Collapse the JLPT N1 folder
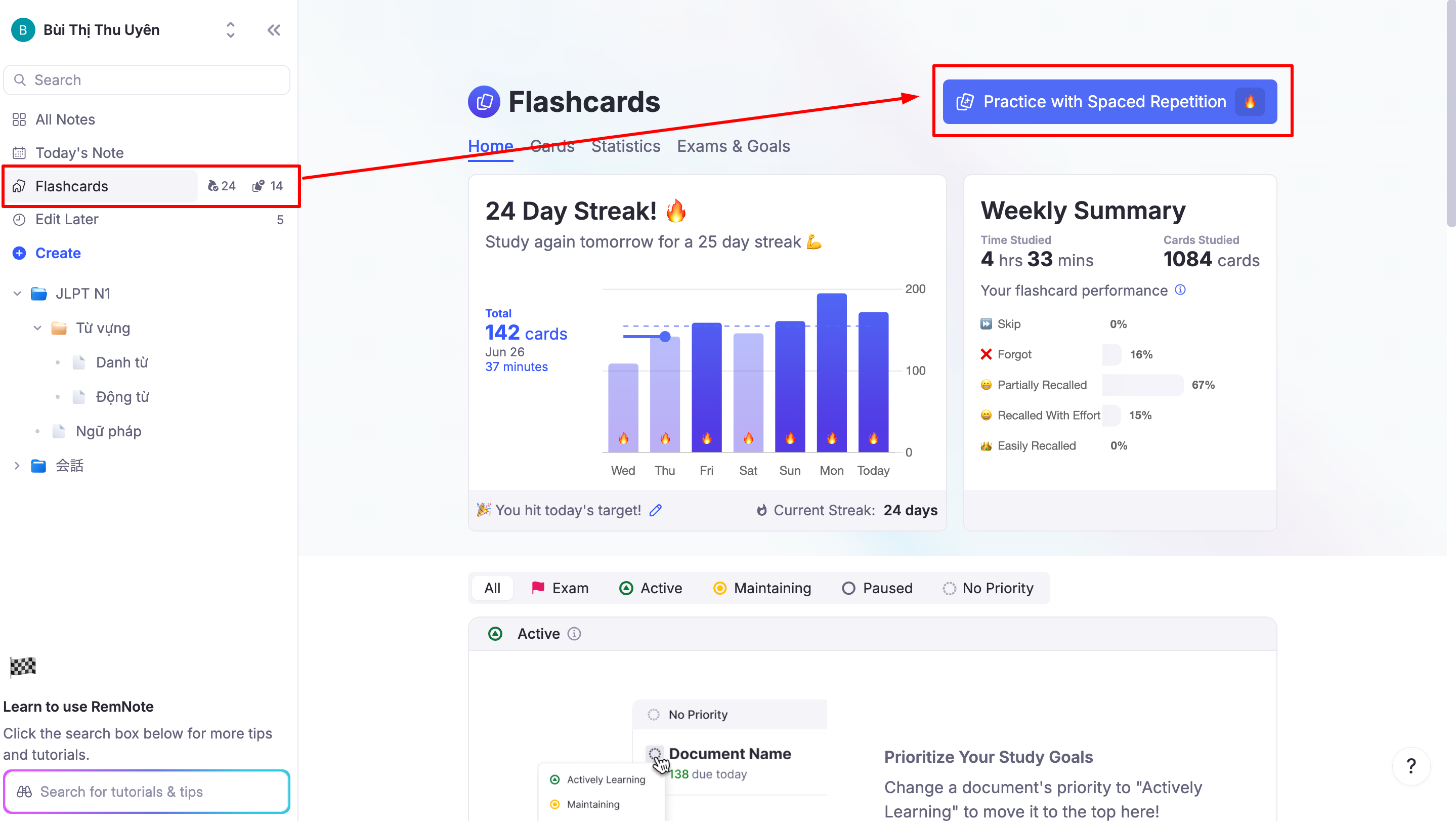The image size is (1456, 821). 17,294
